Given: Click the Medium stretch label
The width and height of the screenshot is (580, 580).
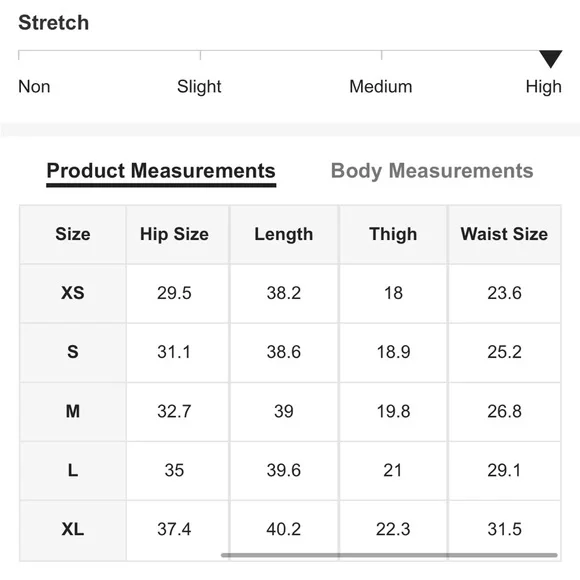Looking at the screenshot, I should click(381, 87).
